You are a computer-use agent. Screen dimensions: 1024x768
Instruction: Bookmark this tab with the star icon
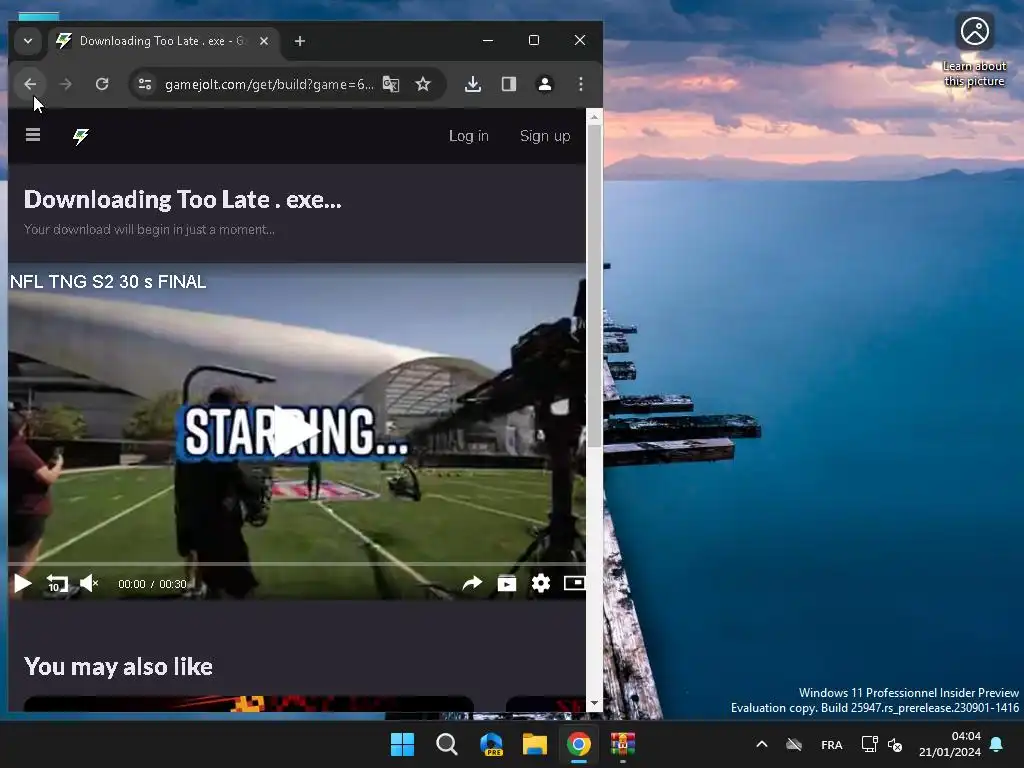click(423, 84)
